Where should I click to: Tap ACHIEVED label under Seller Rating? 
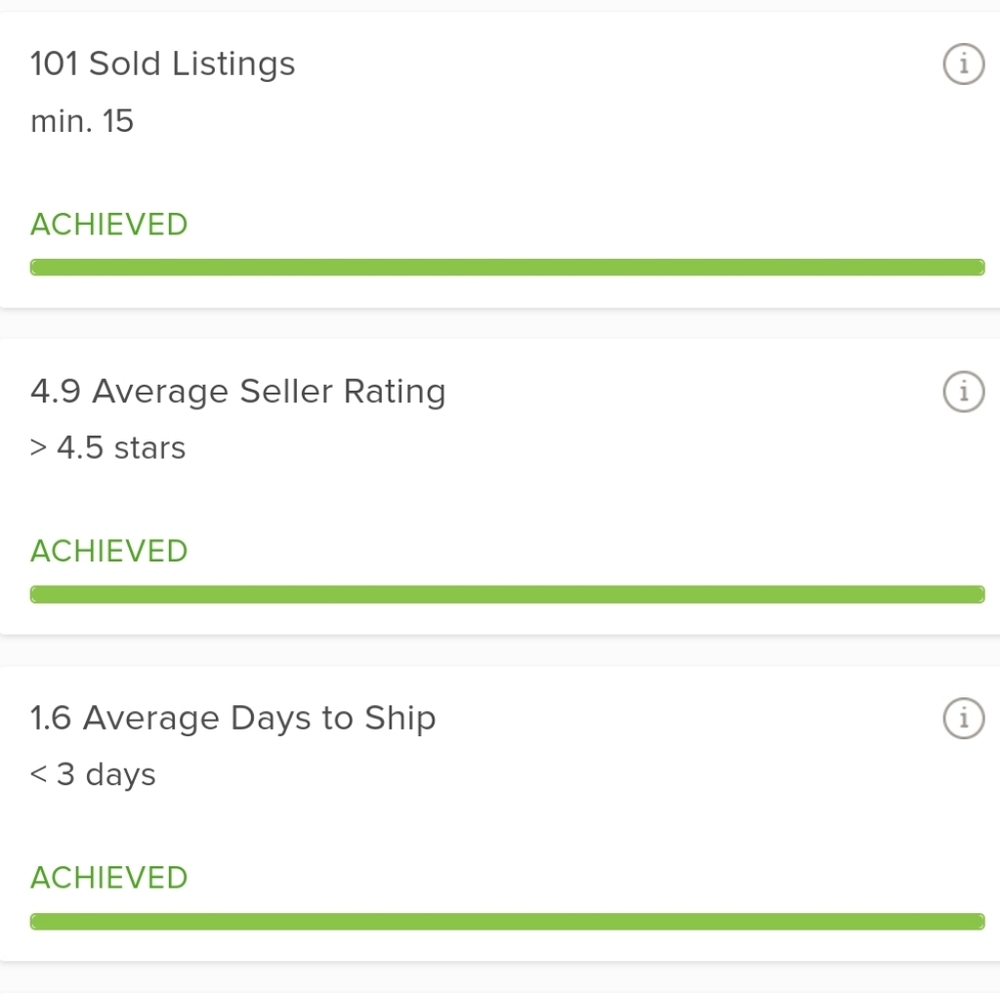point(109,551)
